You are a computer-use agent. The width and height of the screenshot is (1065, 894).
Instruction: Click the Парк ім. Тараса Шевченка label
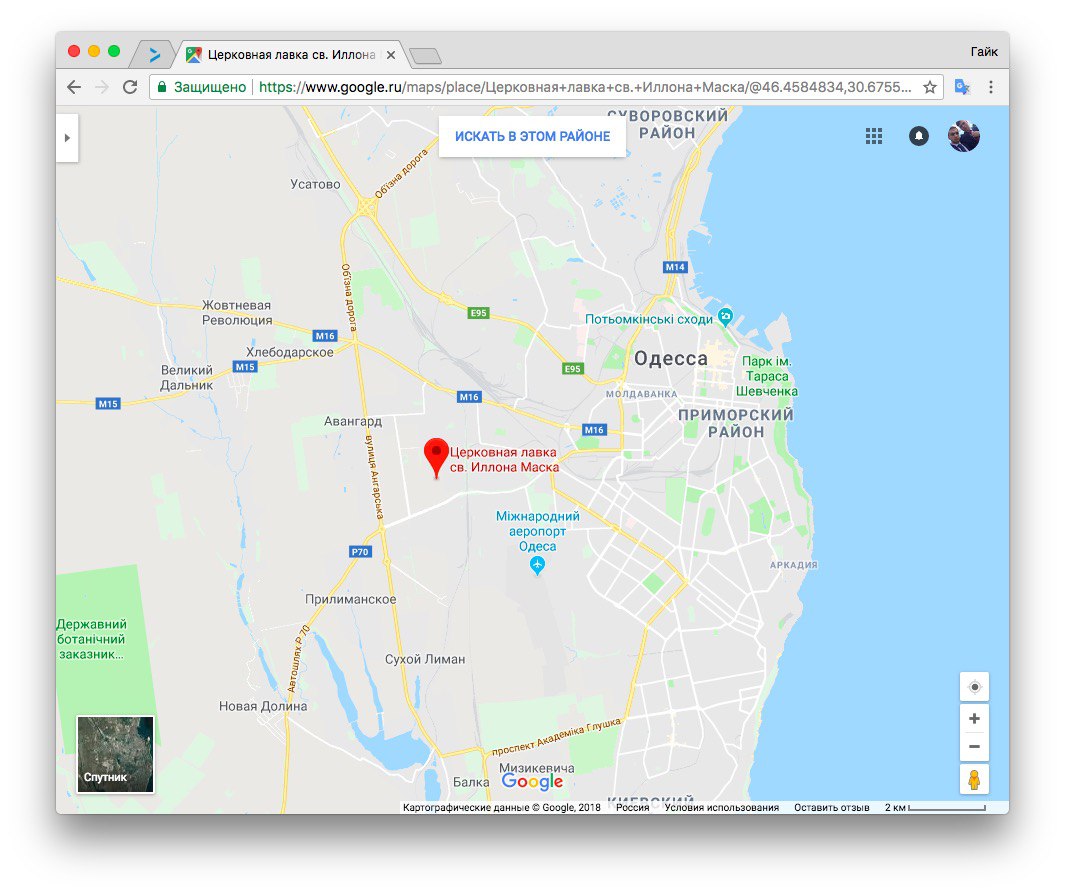[x=767, y=376]
